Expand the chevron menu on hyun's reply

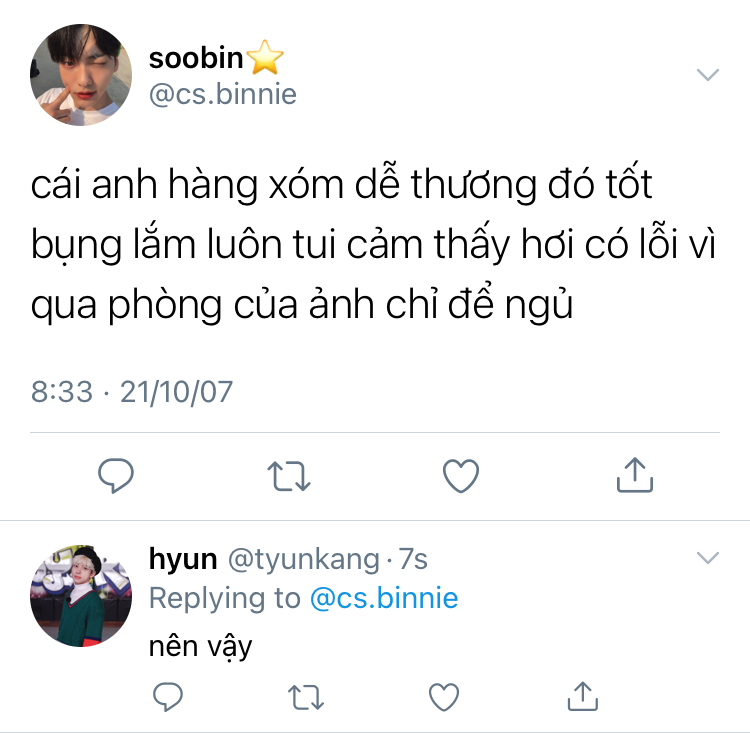pyautogui.click(x=708, y=558)
